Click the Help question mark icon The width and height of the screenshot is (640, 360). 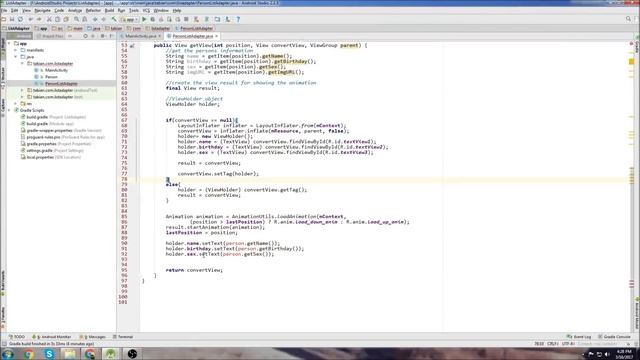(238, 19)
